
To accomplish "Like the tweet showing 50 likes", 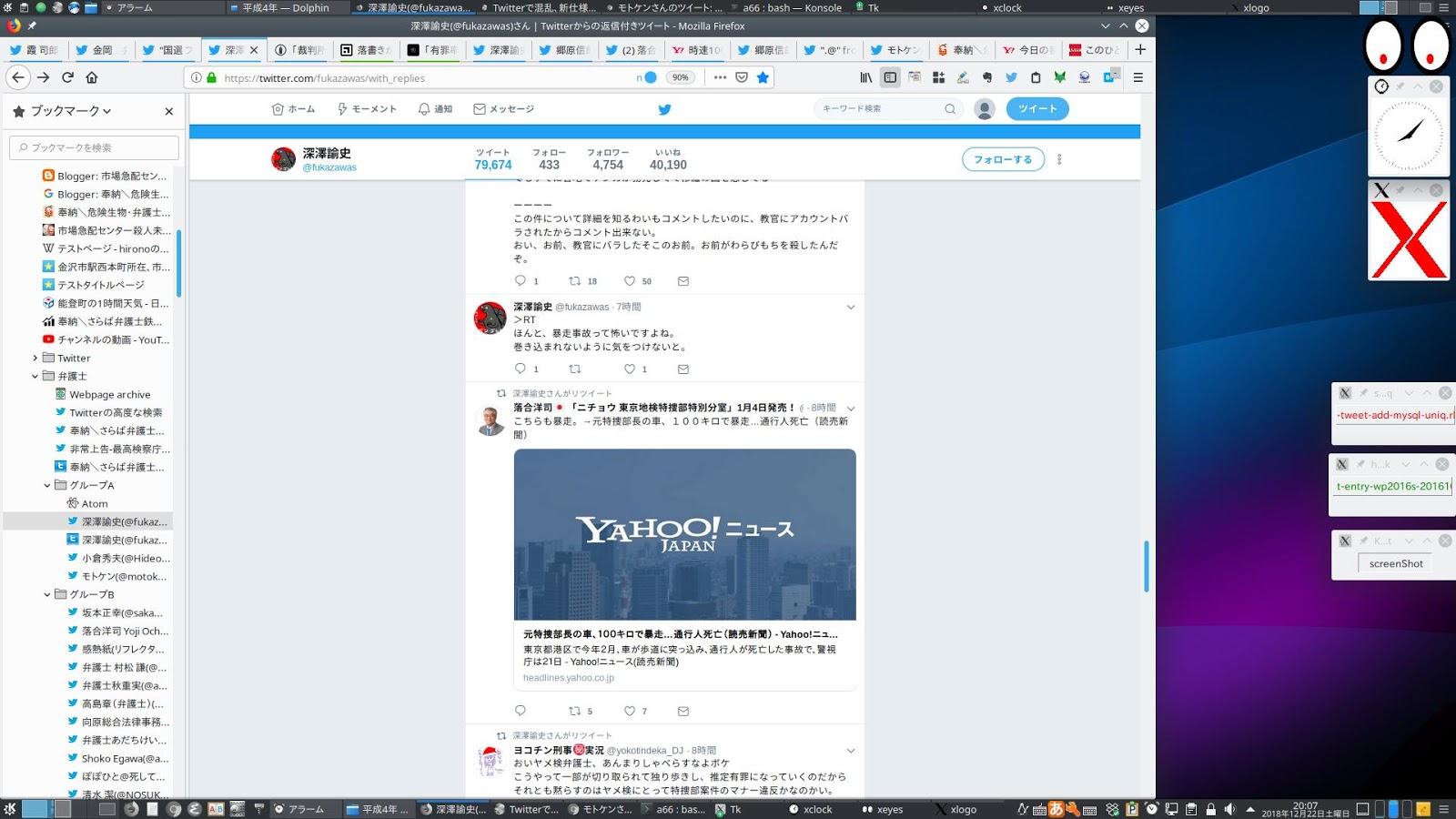I will (x=630, y=281).
